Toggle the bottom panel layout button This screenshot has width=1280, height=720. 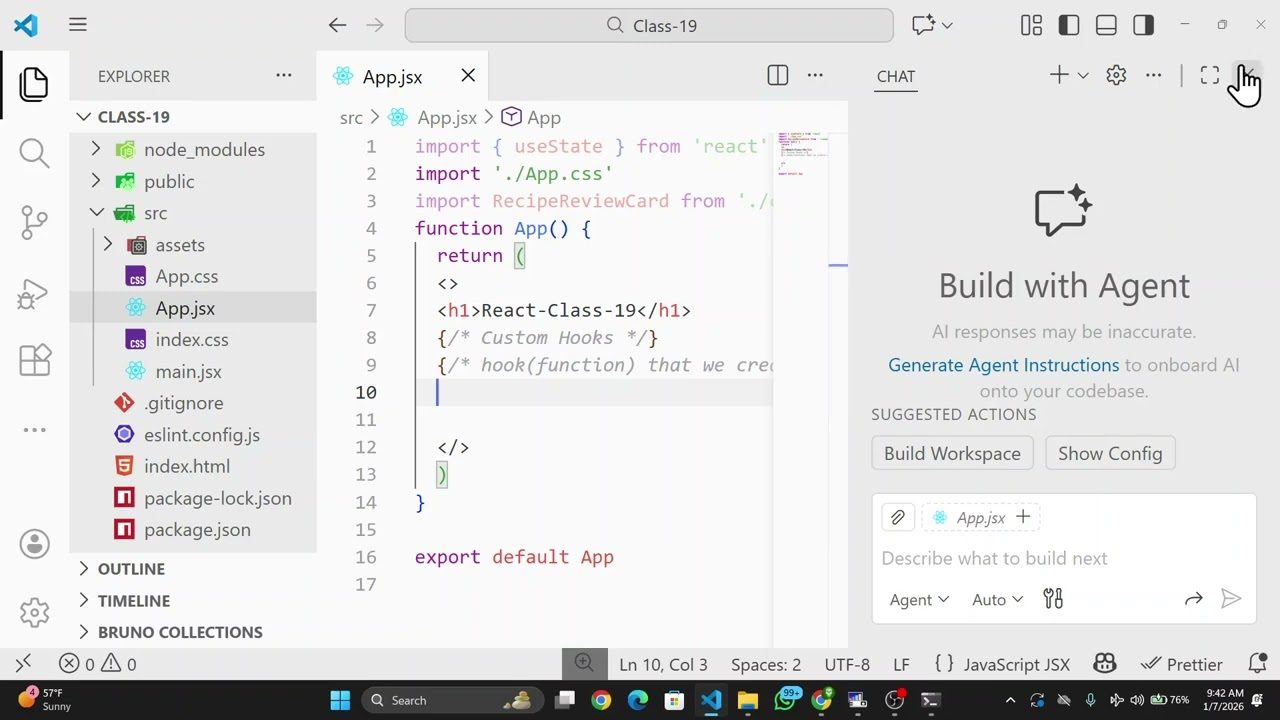[x=1106, y=25]
